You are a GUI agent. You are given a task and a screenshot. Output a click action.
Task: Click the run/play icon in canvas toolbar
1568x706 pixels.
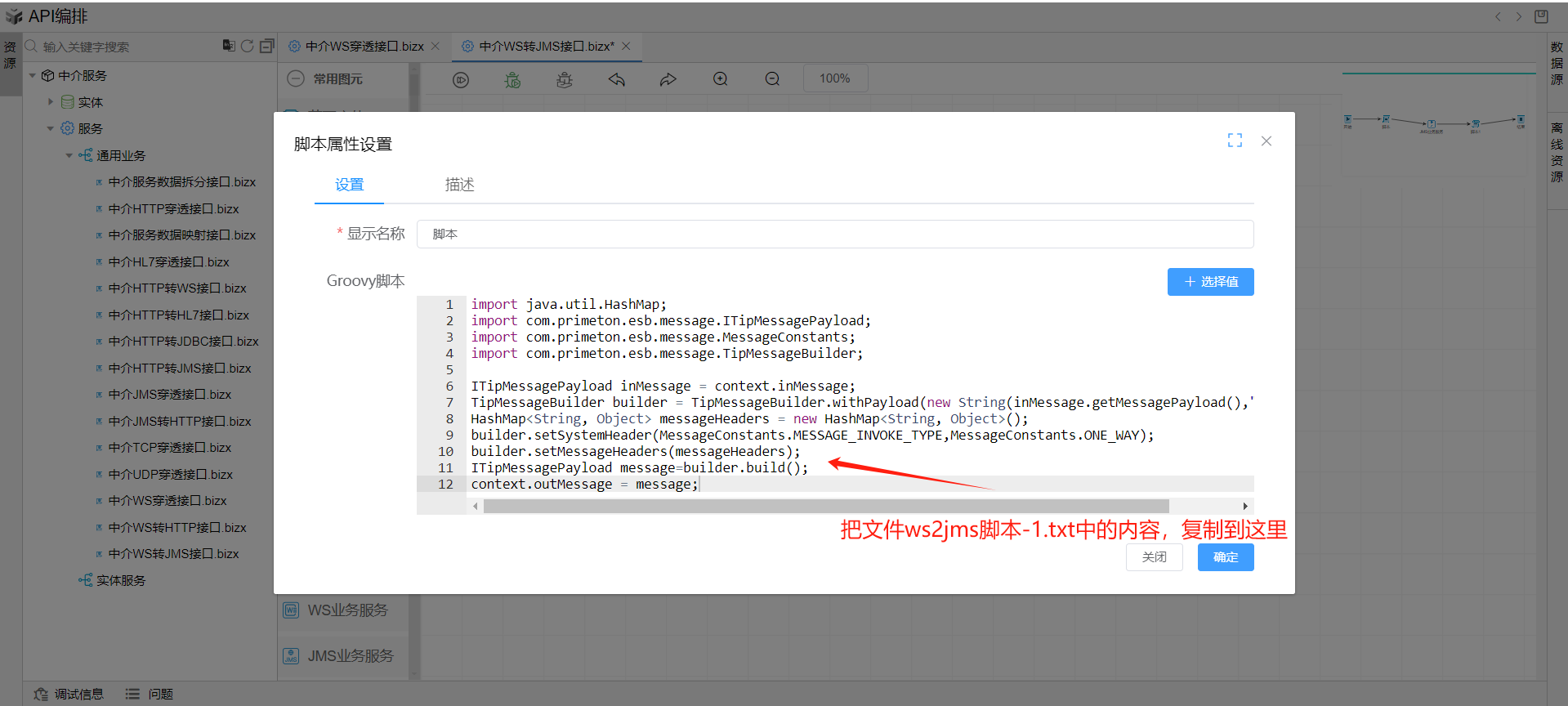461,79
